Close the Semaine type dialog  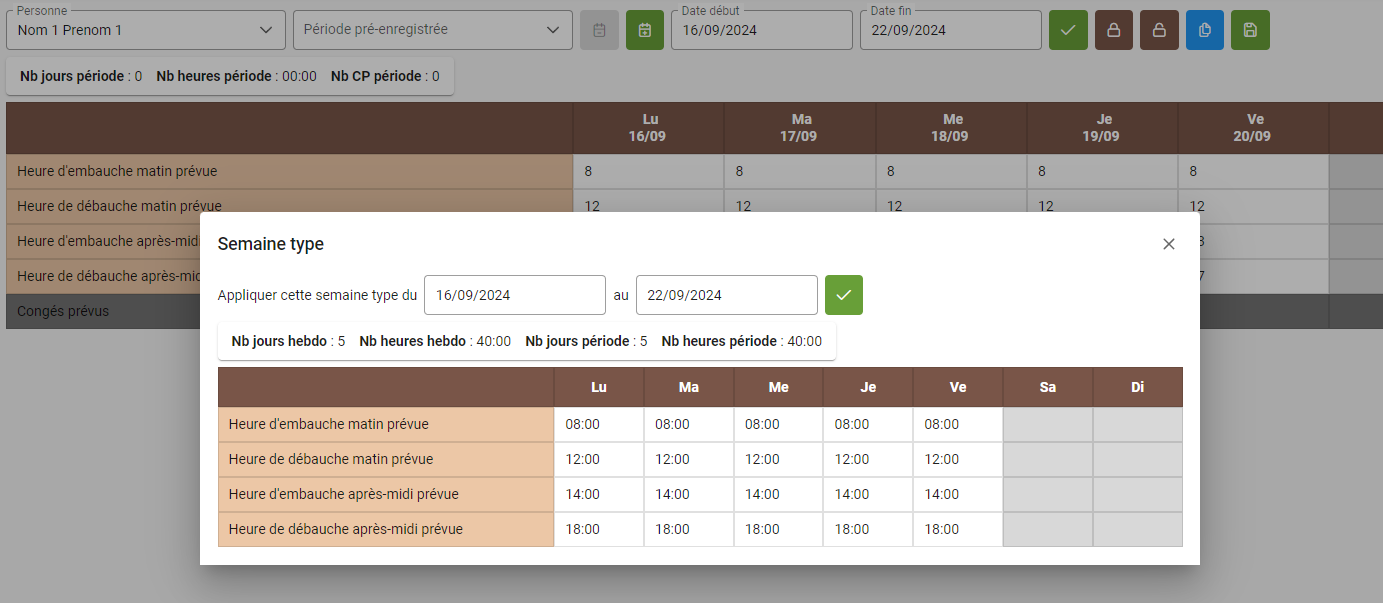pos(1168,244)
